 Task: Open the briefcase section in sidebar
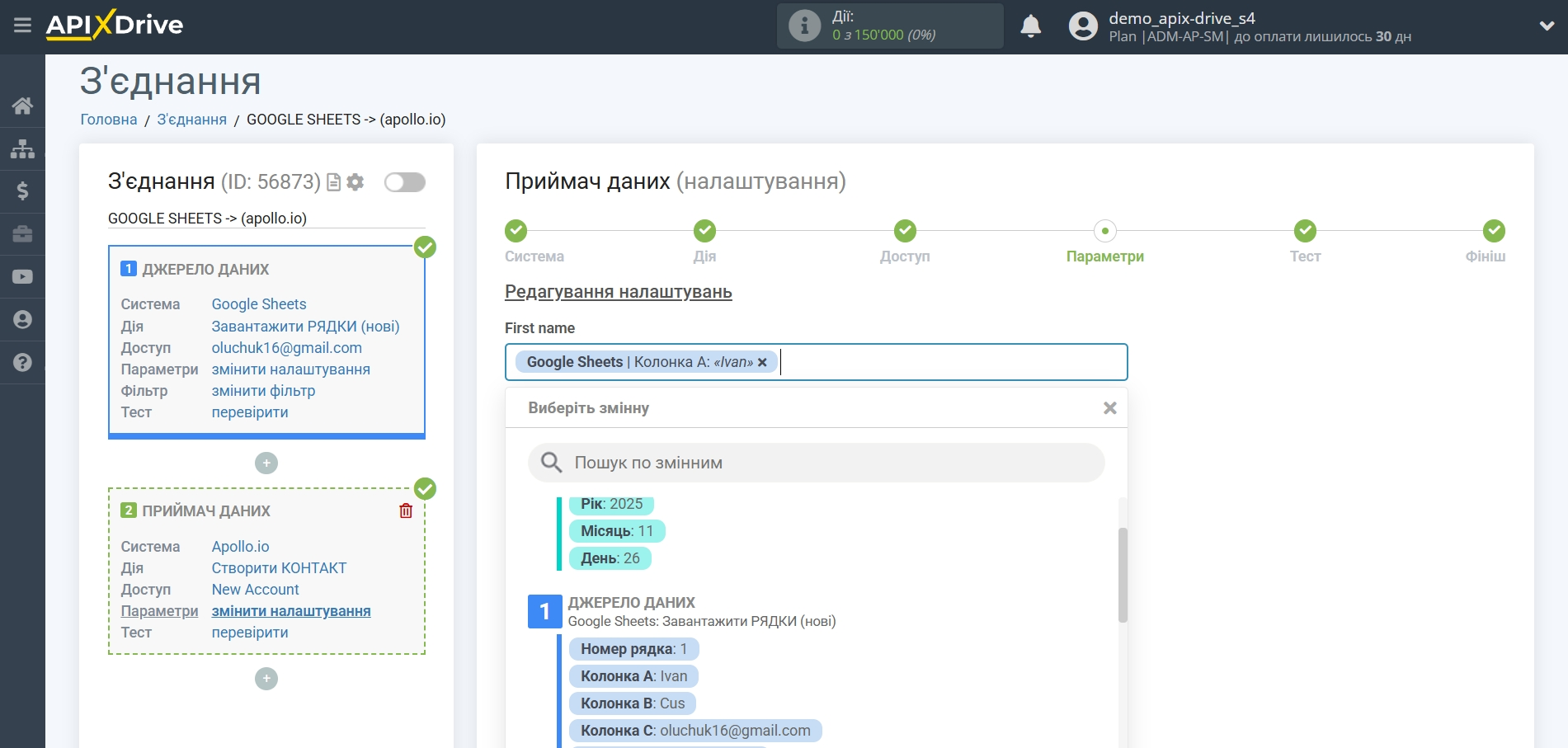[22, 234]
